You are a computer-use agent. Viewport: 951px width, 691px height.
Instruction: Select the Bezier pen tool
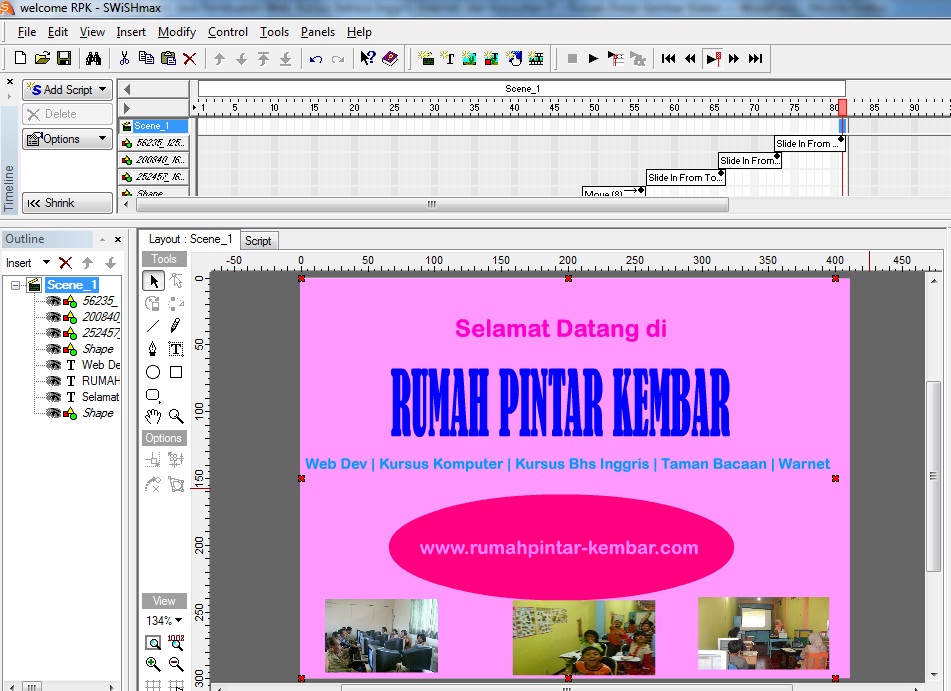(153, 349)
